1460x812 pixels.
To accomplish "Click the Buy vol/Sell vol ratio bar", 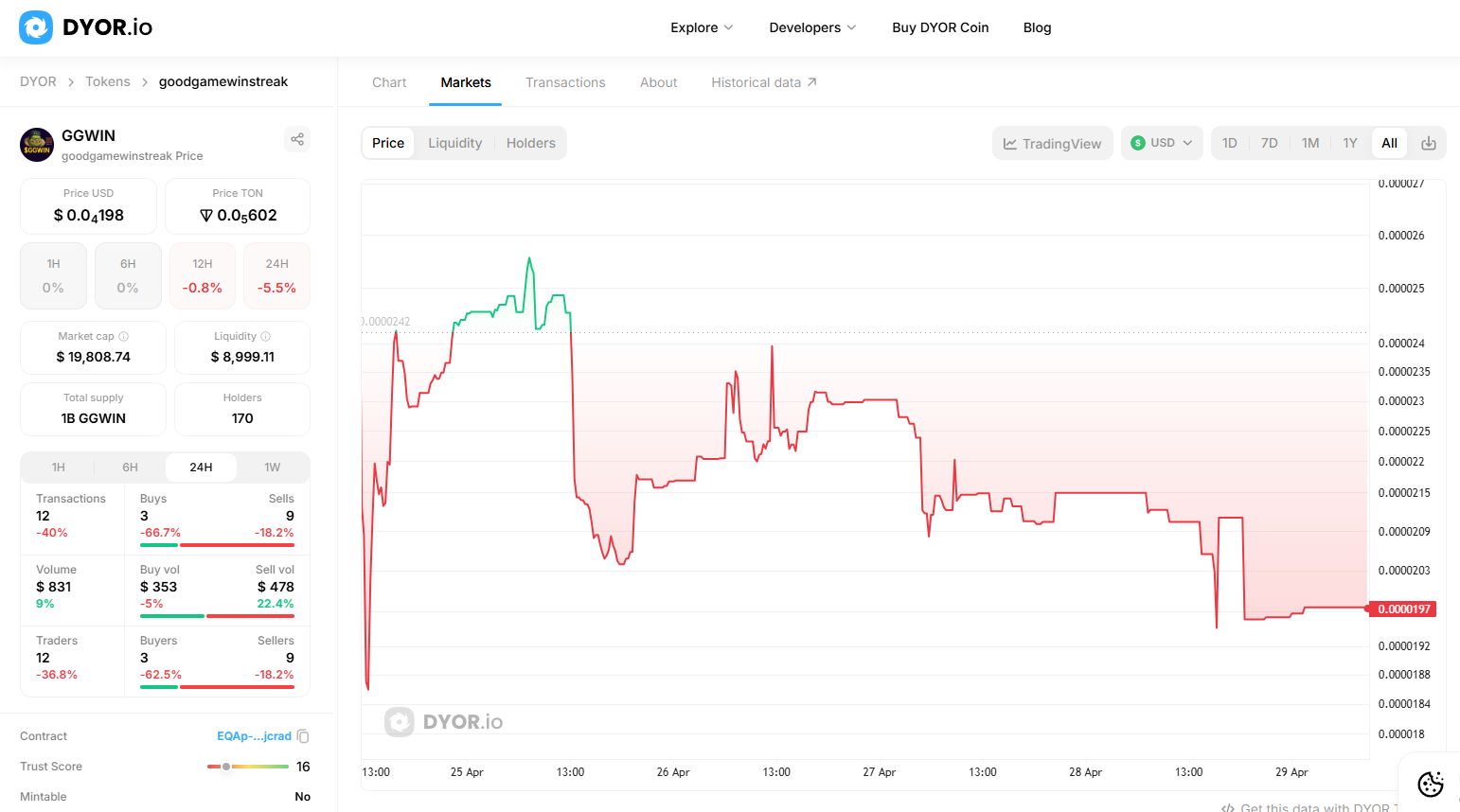I will pos(217,616).
